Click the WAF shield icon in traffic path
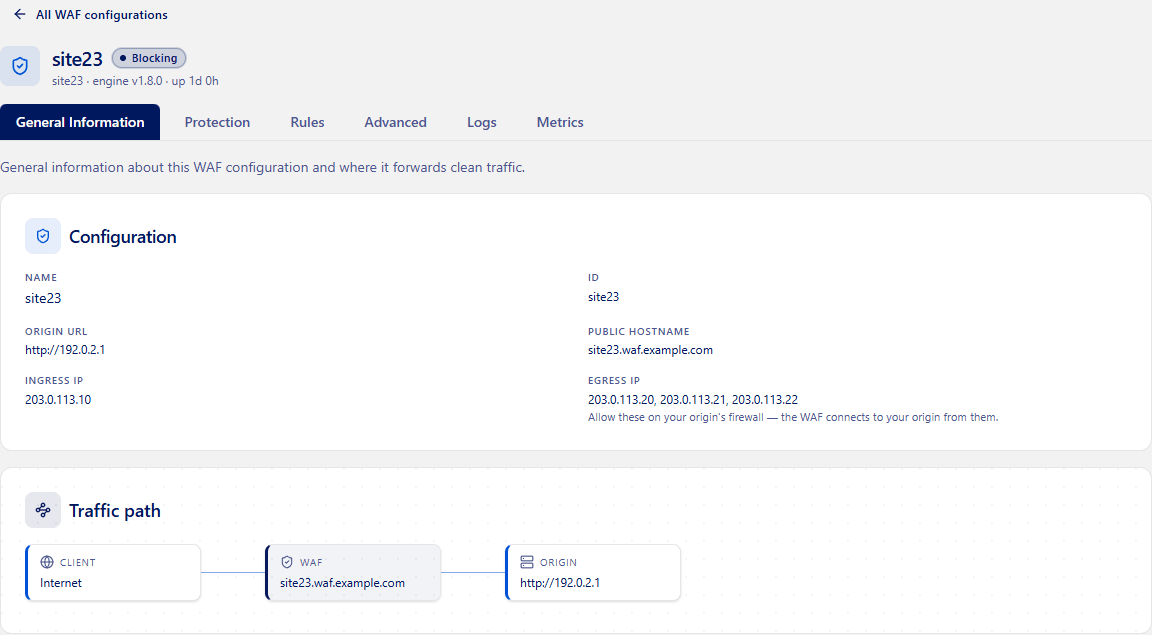The width and height of the screenshot is (1152, 635). (x=287, y=562)
